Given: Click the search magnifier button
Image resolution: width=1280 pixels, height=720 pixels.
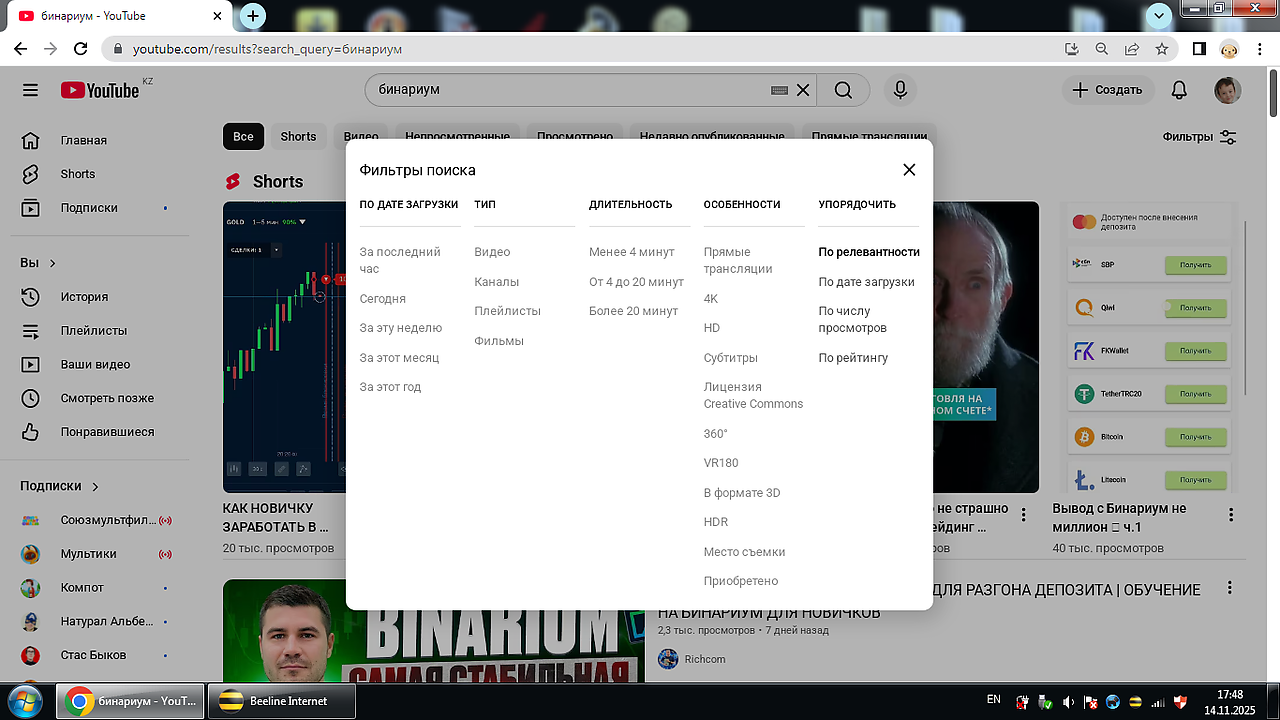Looking at the screenshot, I should coord(843,90).
